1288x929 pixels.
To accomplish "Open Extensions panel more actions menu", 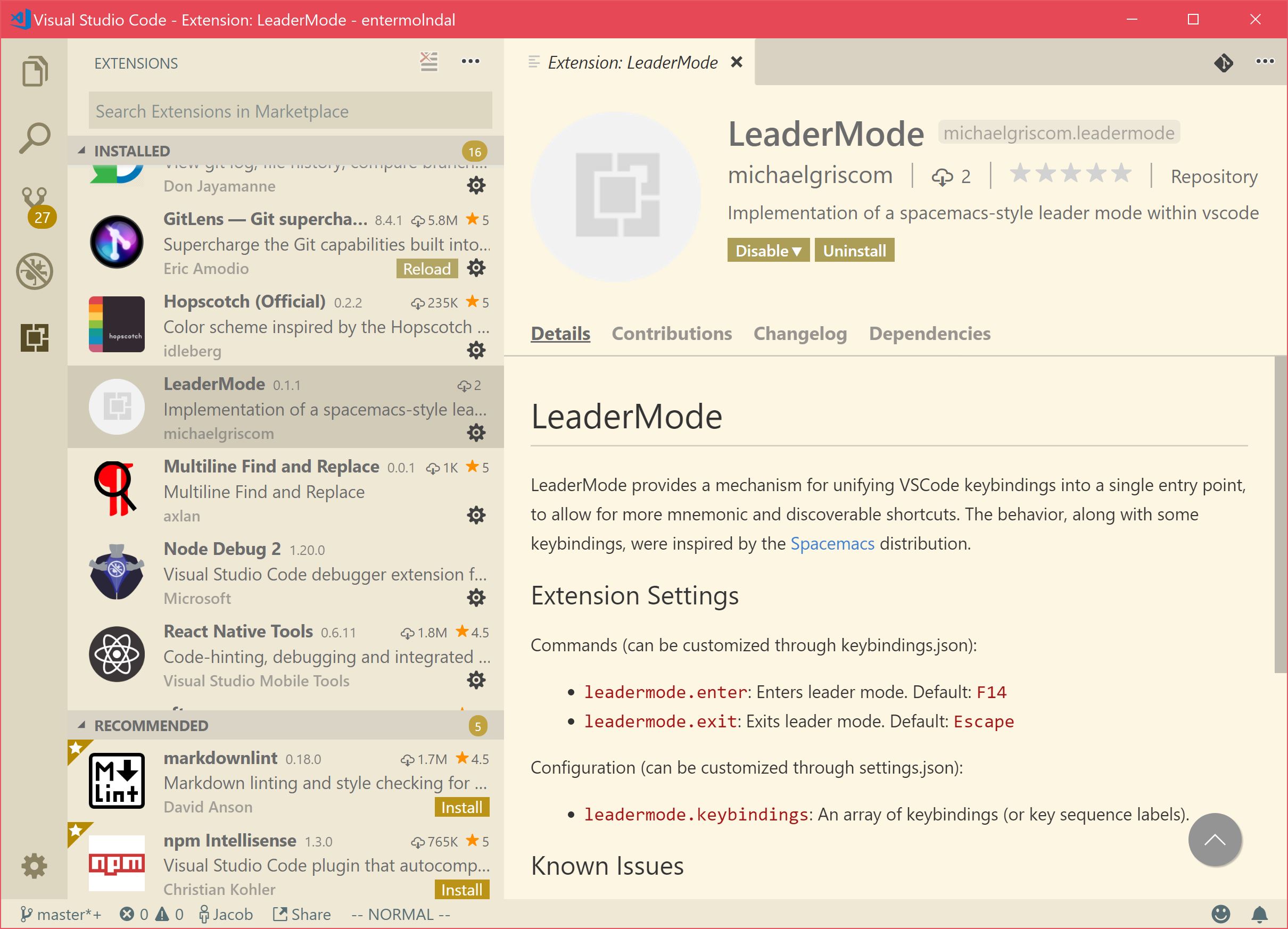I will pos(470,61).
